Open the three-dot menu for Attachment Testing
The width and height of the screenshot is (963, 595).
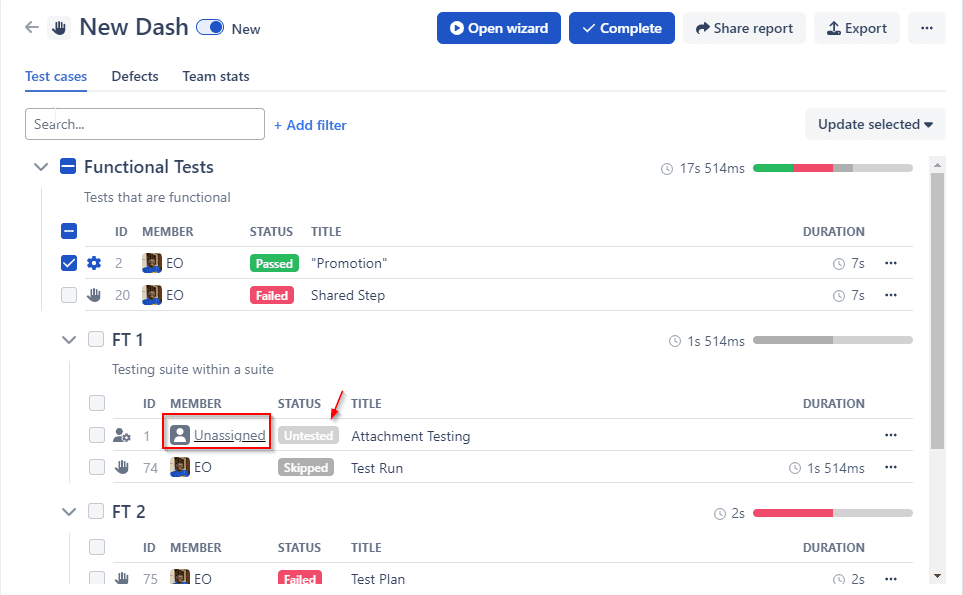coord(891,435)
